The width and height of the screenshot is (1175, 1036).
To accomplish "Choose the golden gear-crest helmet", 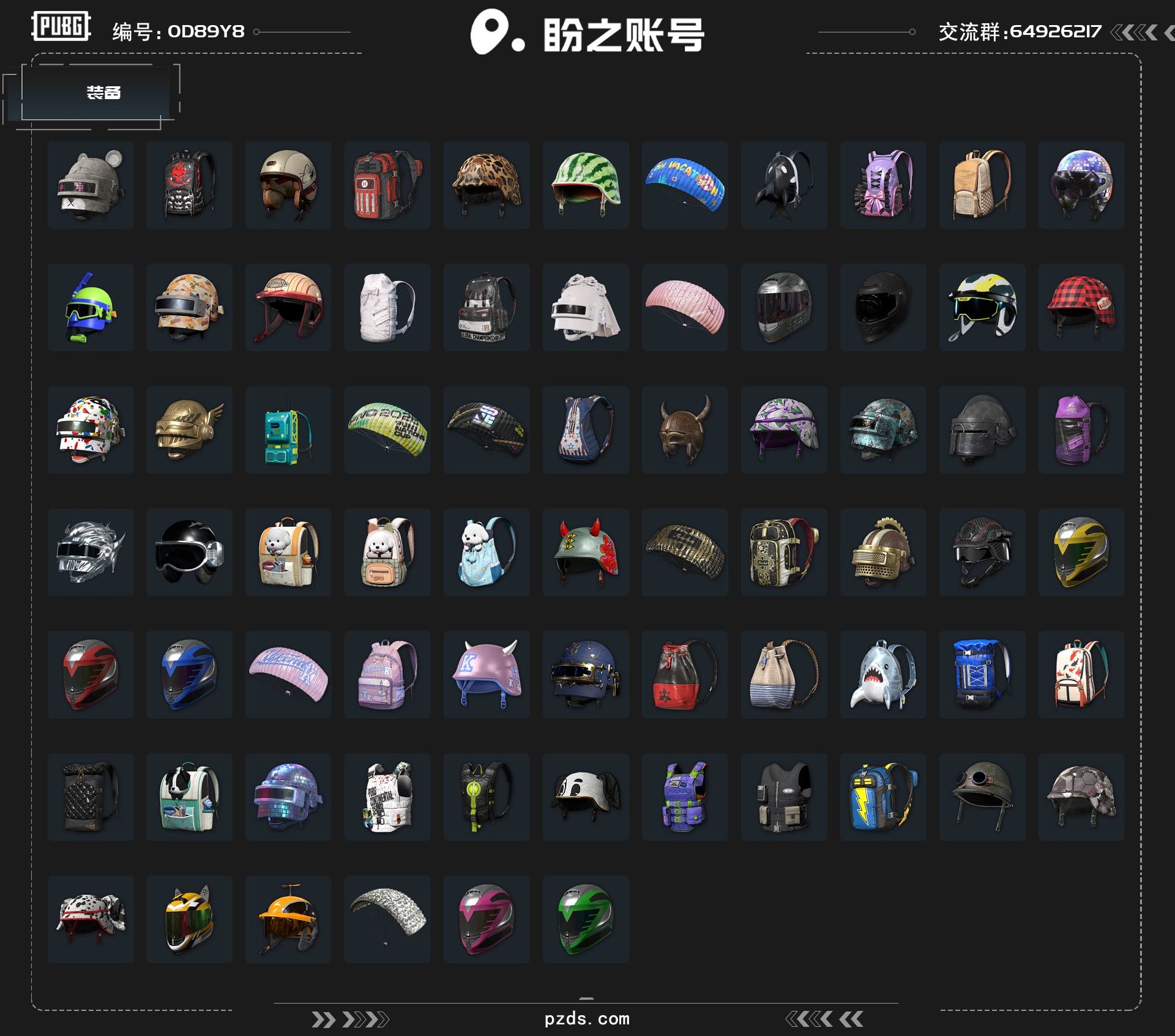I will 883,552.
